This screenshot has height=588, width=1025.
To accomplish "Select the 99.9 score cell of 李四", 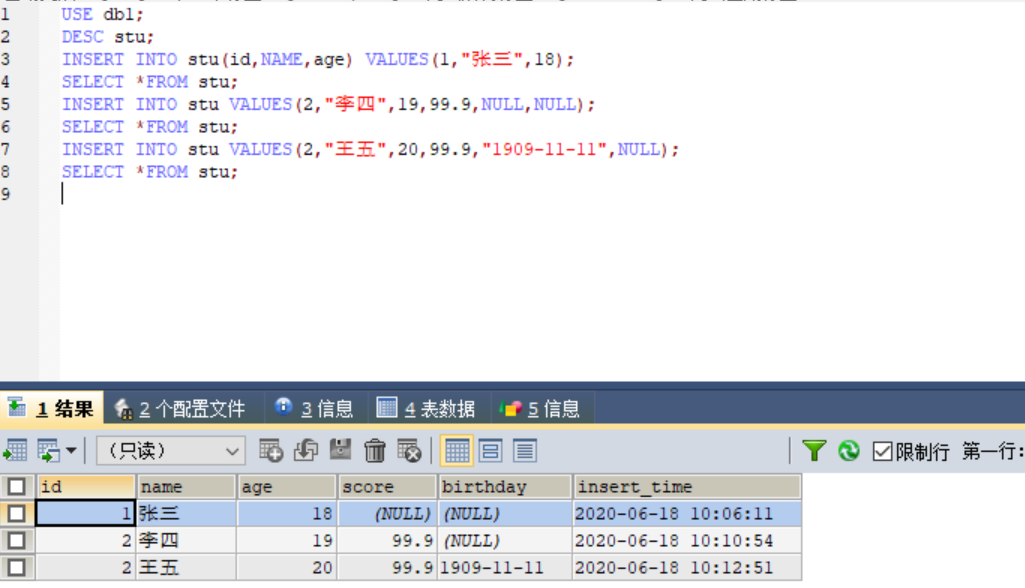I will coord(387,540).
